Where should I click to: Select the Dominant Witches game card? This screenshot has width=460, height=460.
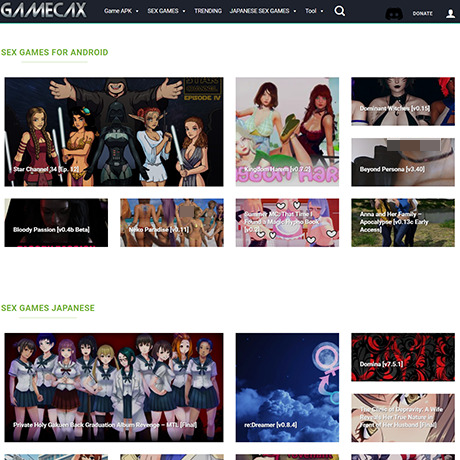click(403, 101)
